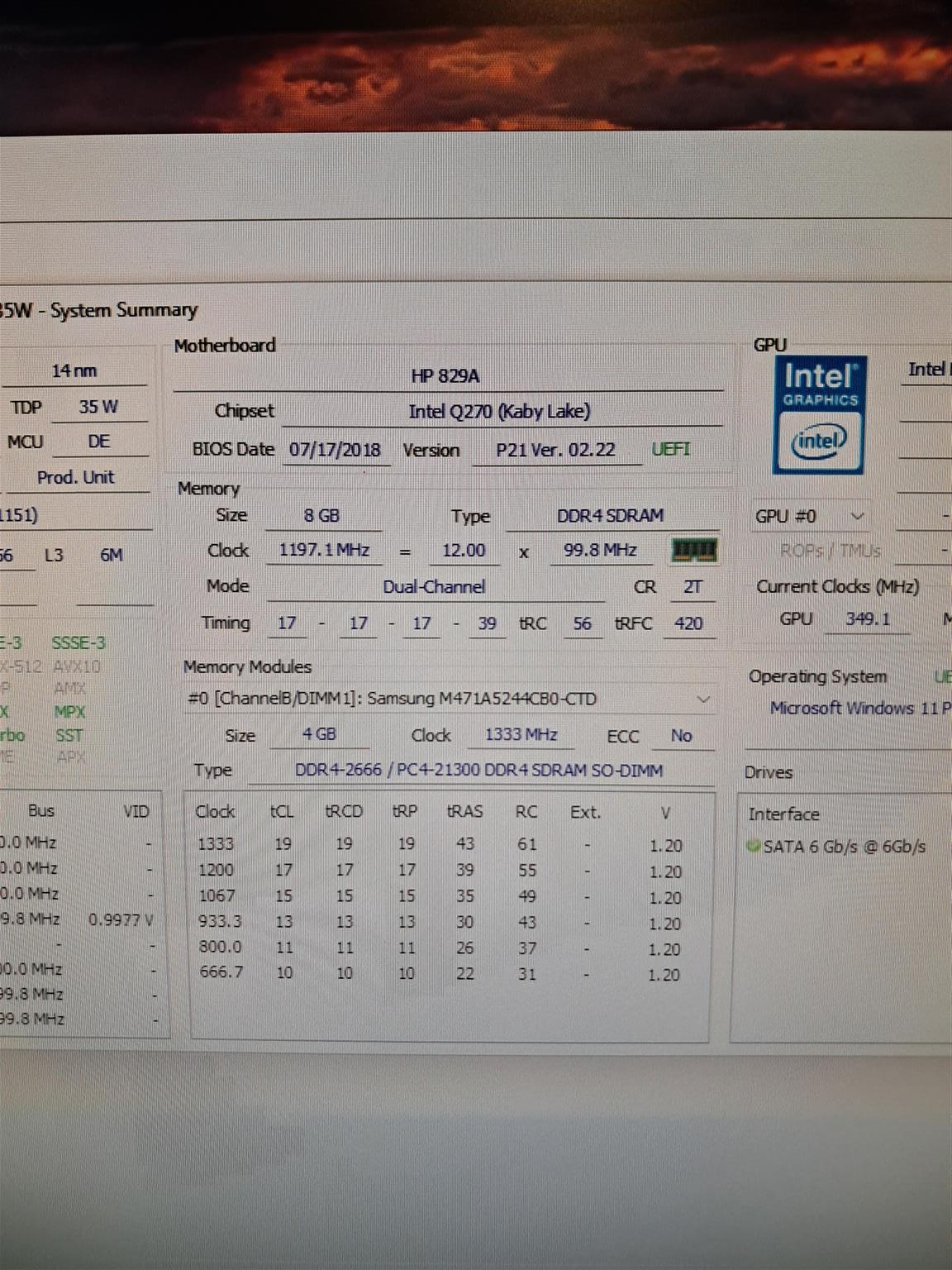Click the 1333 clock row in timing table
This screenshot has width=952, height=1270.
pyautogui.click(x=216, y=844)
